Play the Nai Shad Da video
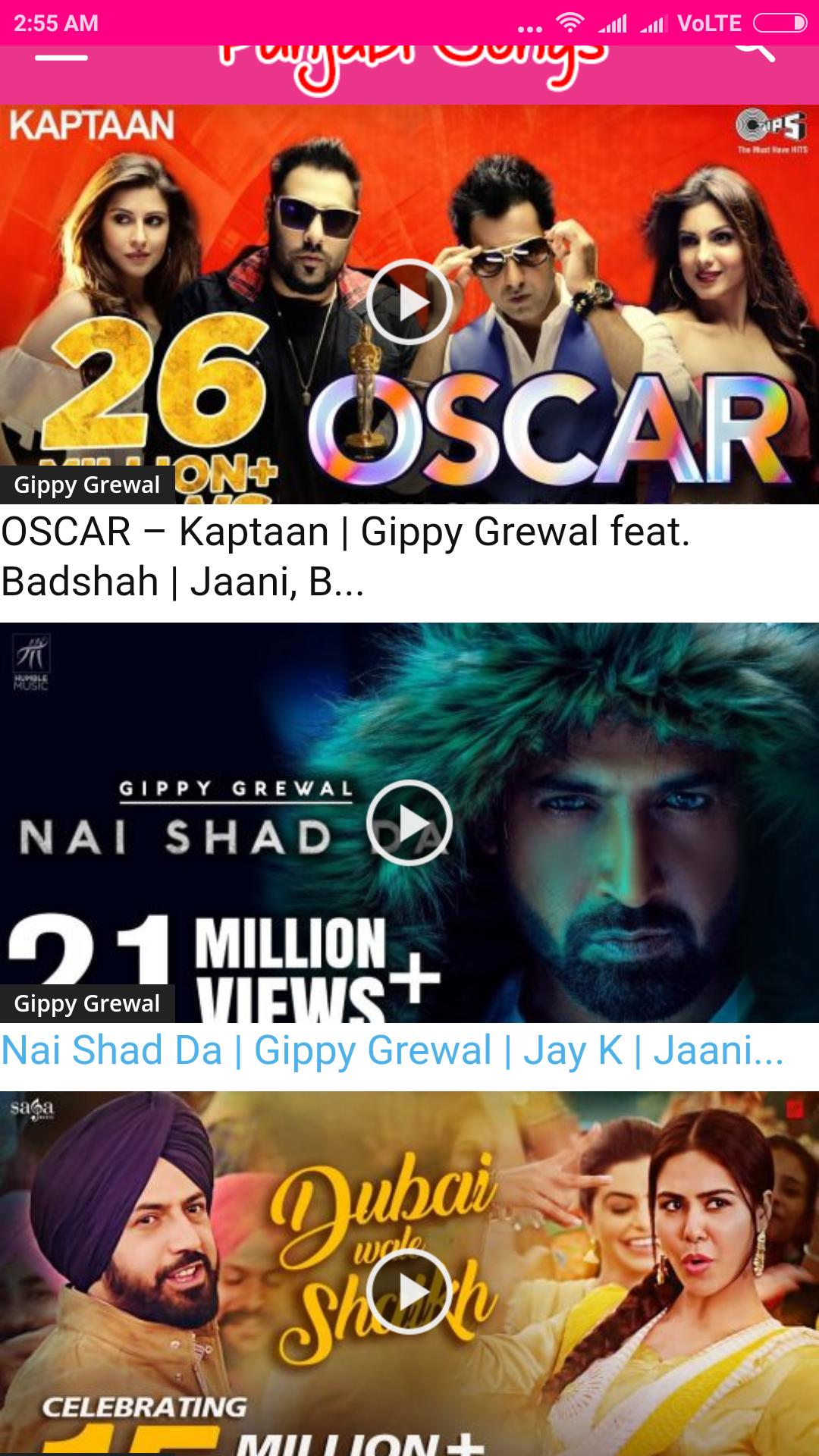Screen dimensions: 819x1456 click(409, 823)
